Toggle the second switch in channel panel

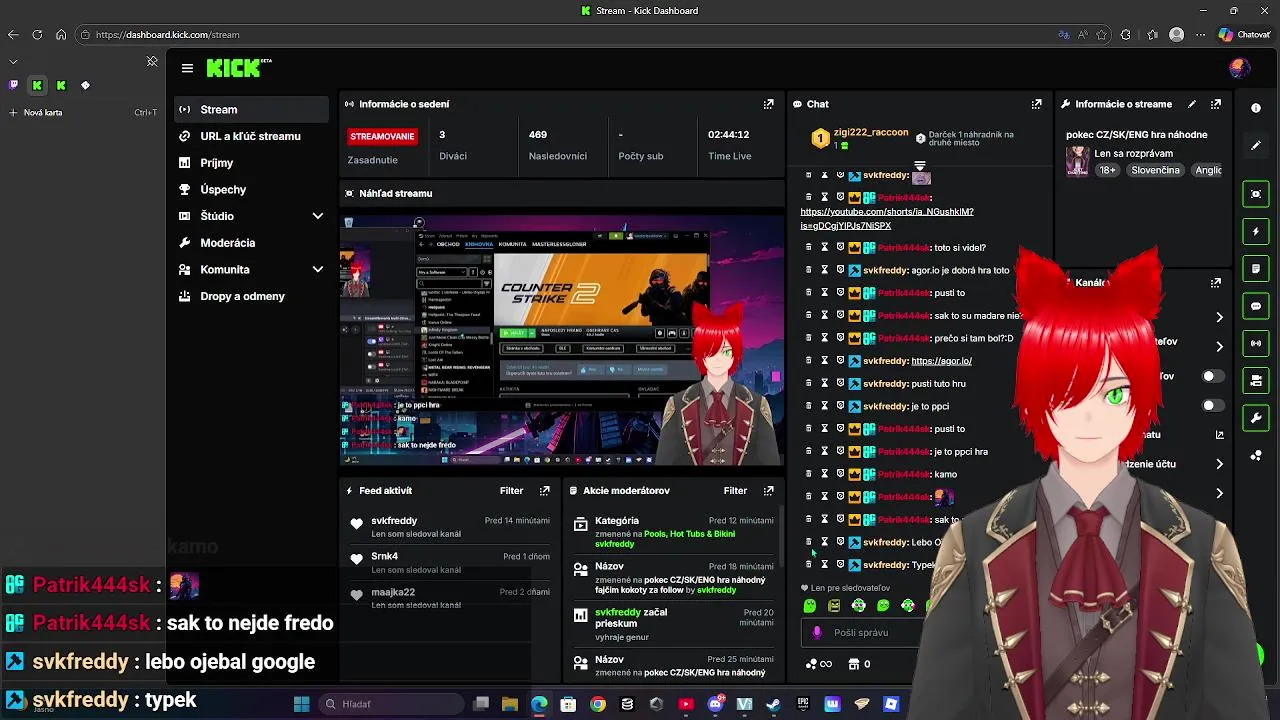(x=1213, y=406)
